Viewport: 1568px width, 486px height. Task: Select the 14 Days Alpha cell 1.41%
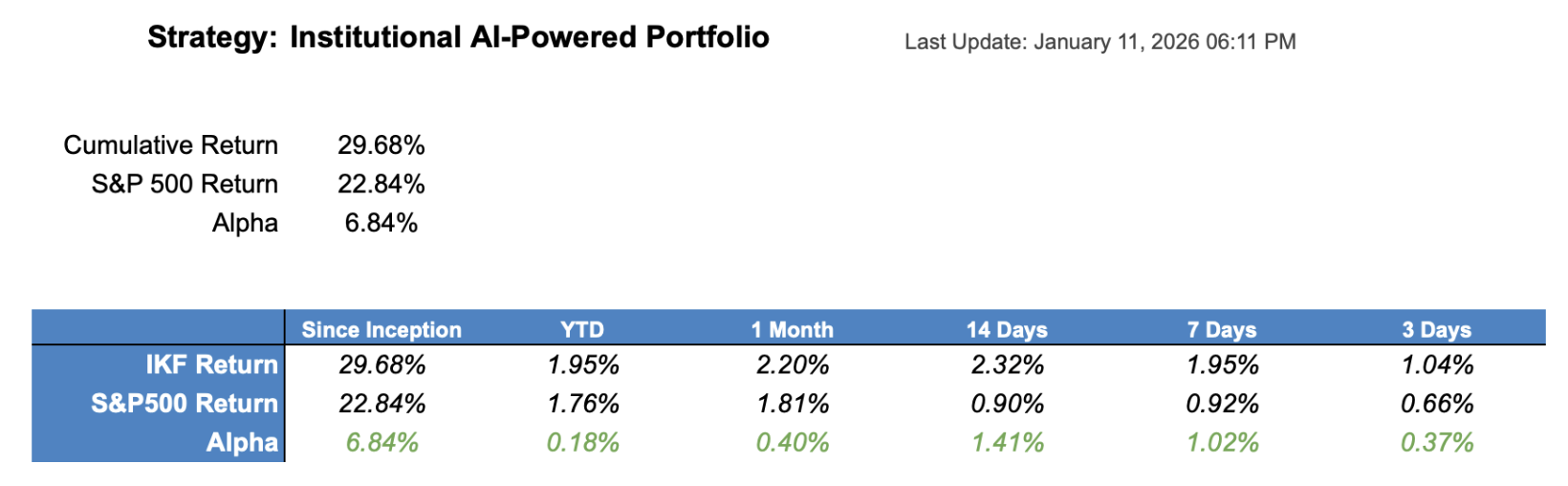[x=1007, y=442]
